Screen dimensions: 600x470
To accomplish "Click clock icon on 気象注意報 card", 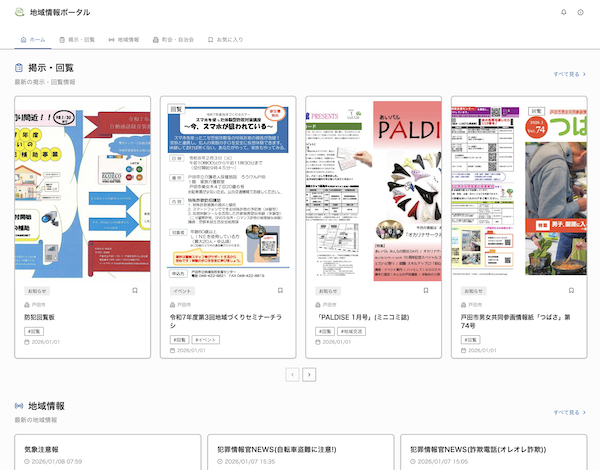I will click(27, 462).
